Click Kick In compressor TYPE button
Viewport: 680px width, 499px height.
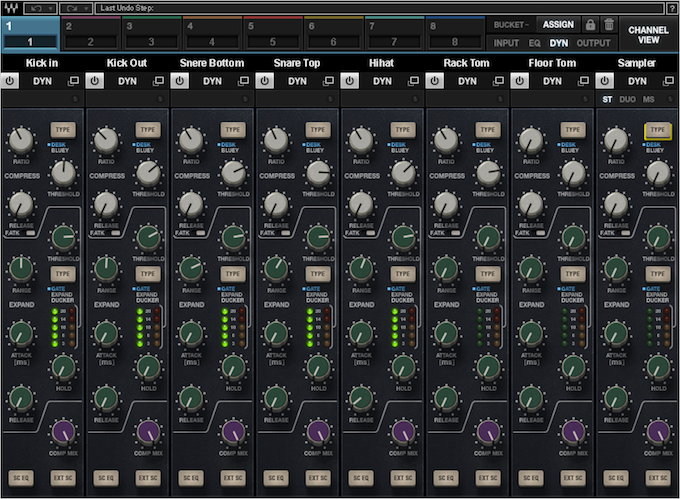tap(63, 130)
